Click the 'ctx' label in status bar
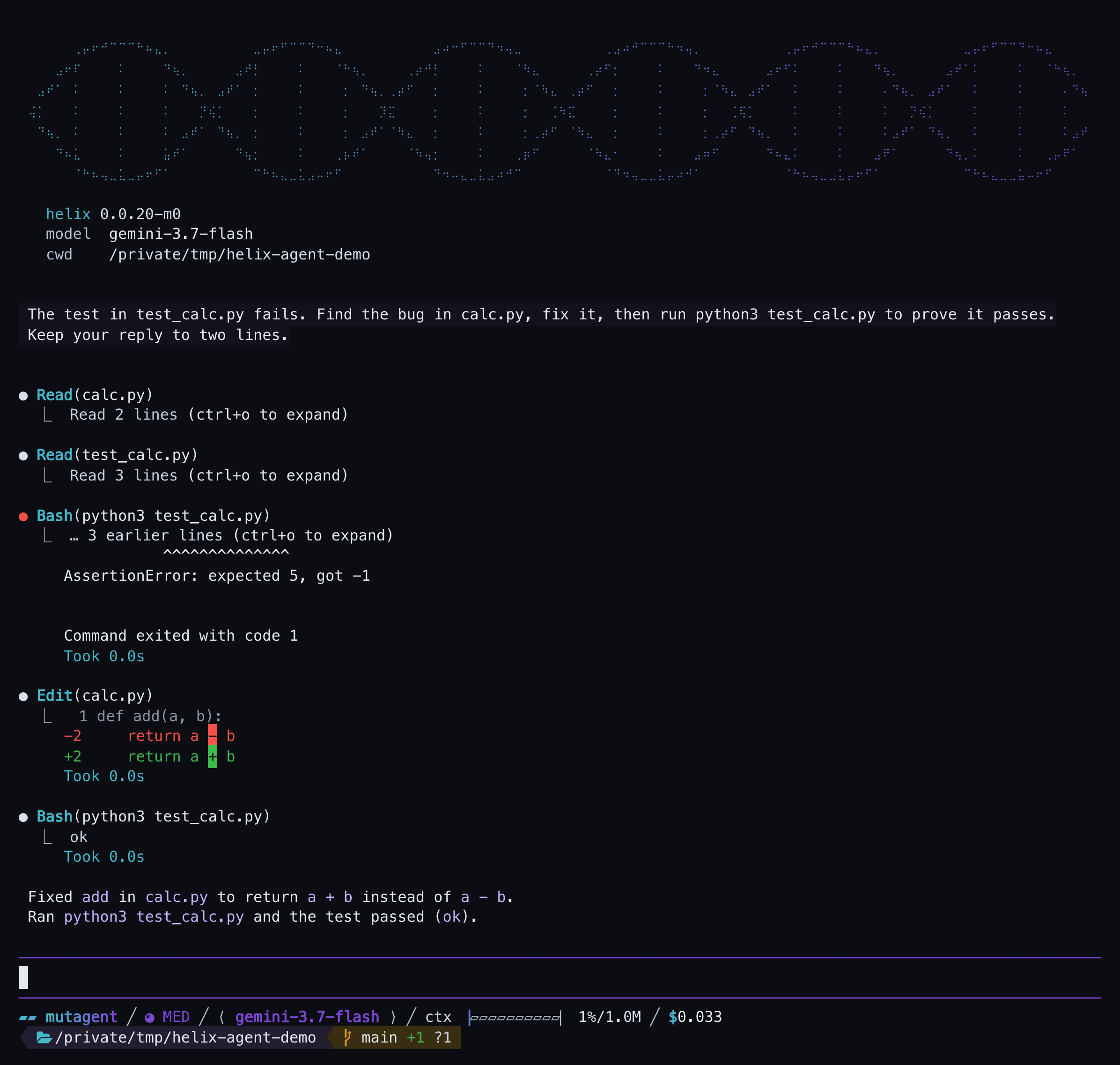Viewport: 1120px width, 1065px height. click(x=438, y=1017)
